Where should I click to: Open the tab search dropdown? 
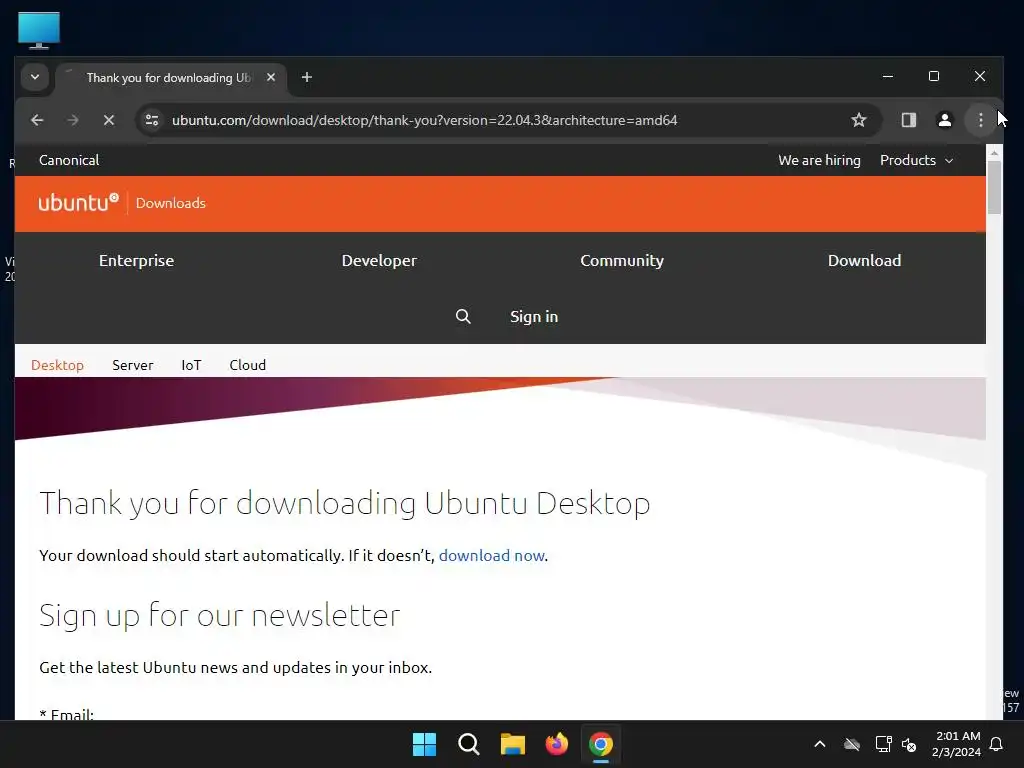pyautogui.click(x=35, y=77)
